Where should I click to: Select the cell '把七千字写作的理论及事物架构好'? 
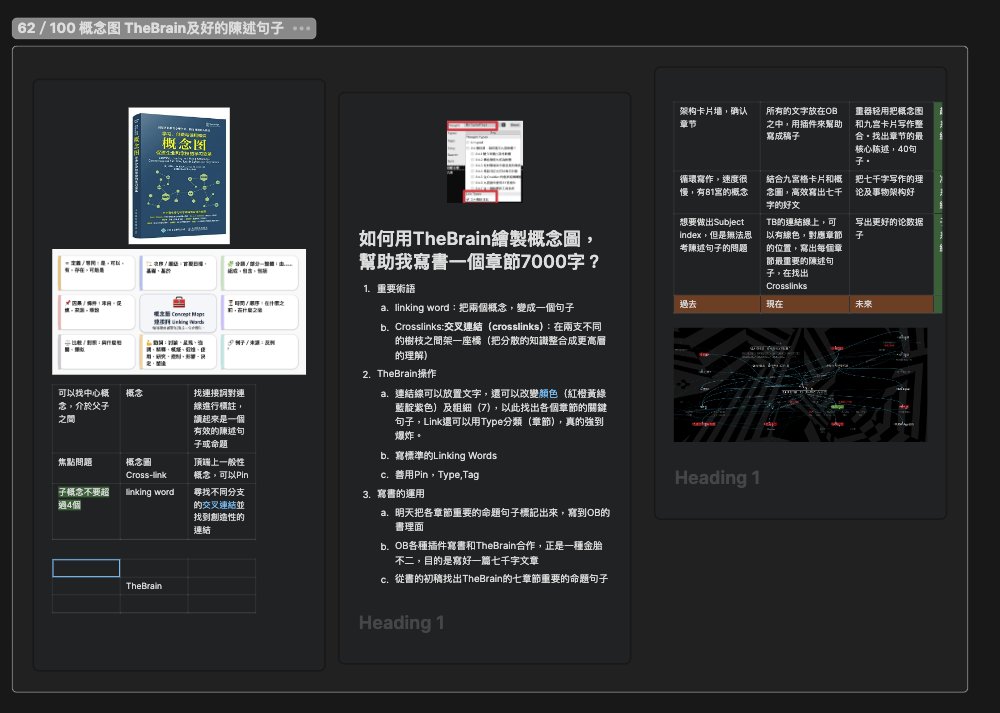(x=891, y=191)
